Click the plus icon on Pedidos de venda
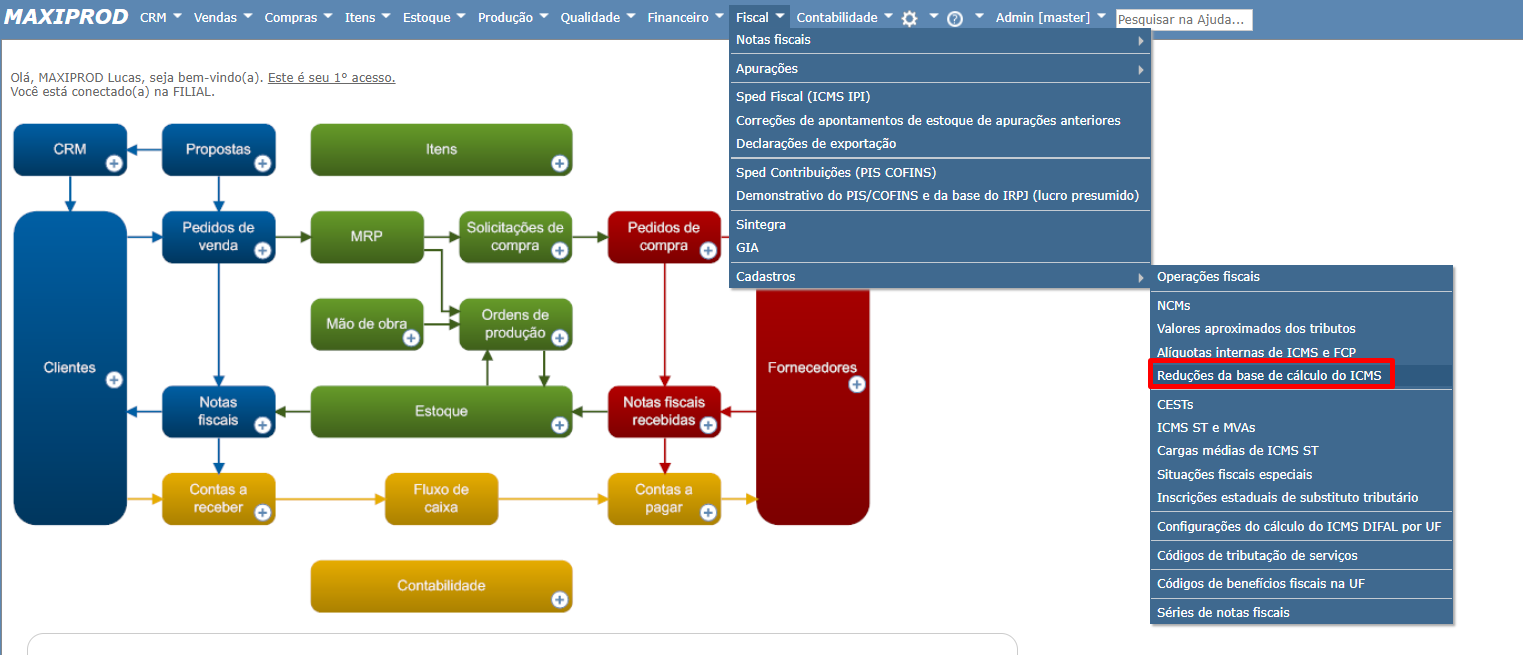 (x=262, y=250)
